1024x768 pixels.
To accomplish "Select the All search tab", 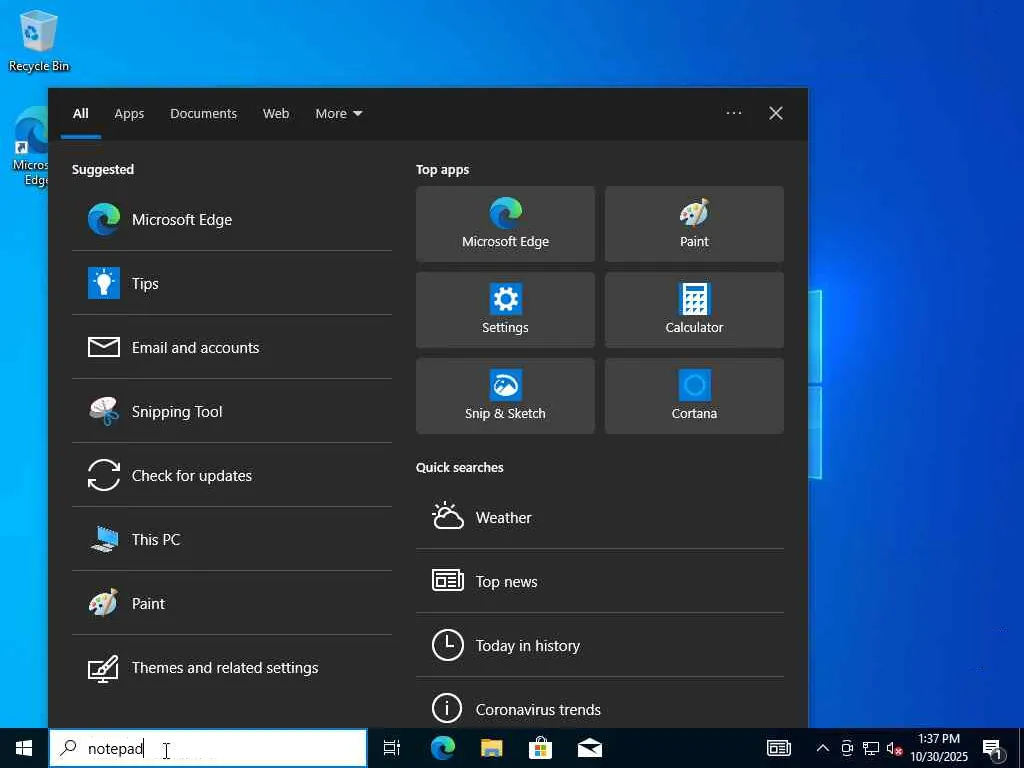I will [81, 114].
